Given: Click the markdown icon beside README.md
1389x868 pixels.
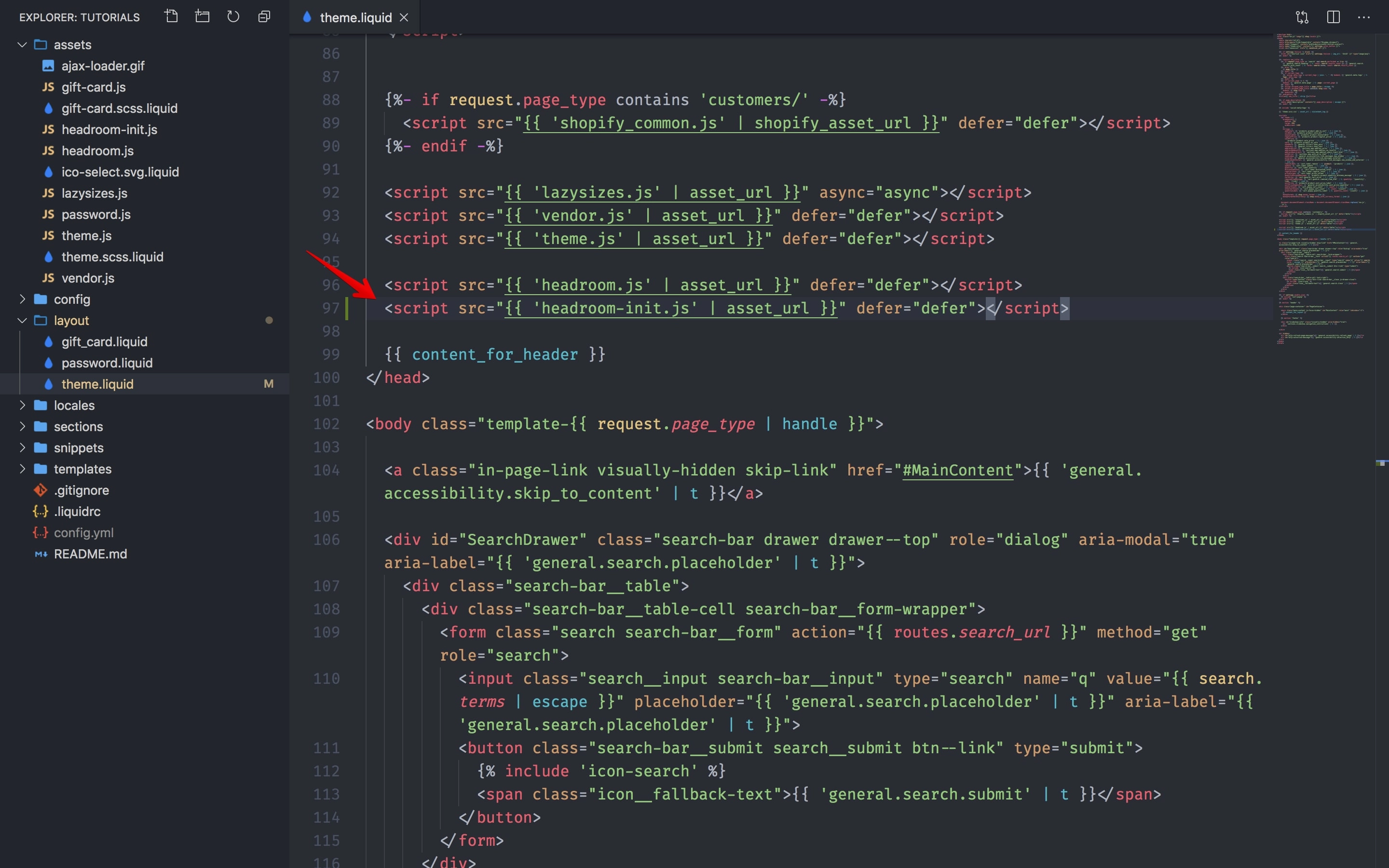Looking at the screenshot, I should coord(40,554).
